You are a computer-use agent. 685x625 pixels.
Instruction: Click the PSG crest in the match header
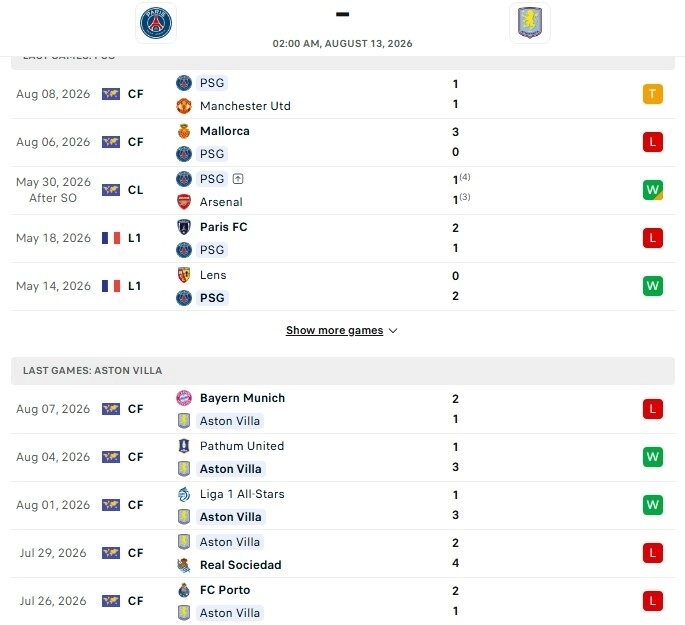[156, 23]
